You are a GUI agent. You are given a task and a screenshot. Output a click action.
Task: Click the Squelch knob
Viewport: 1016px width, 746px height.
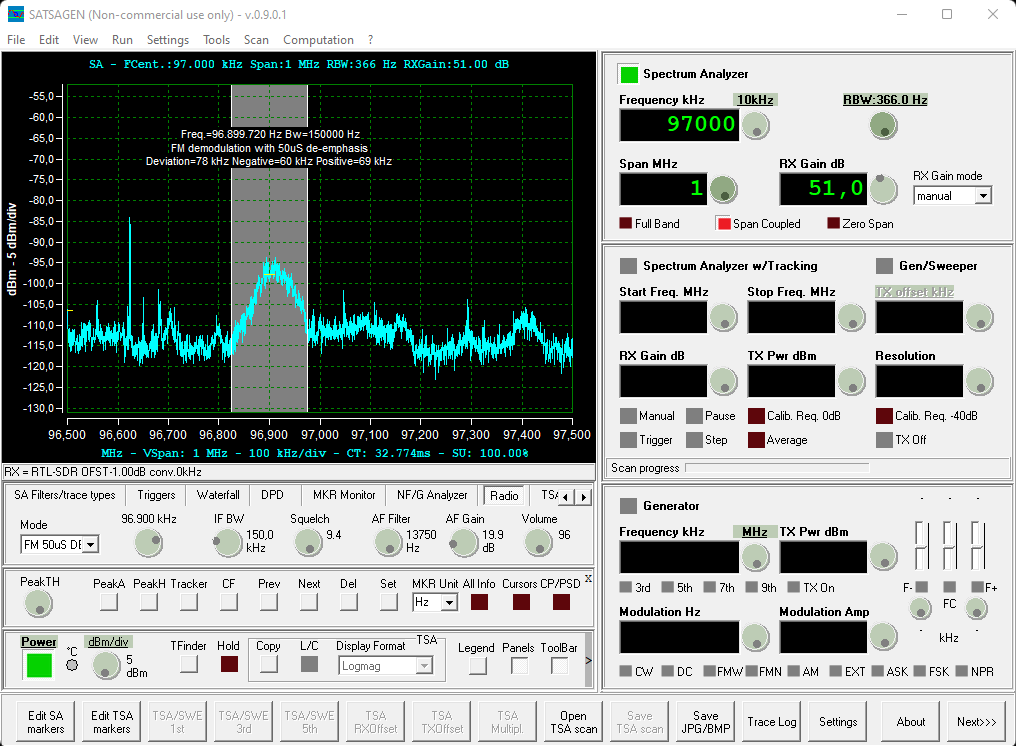(x=308, y=542)
